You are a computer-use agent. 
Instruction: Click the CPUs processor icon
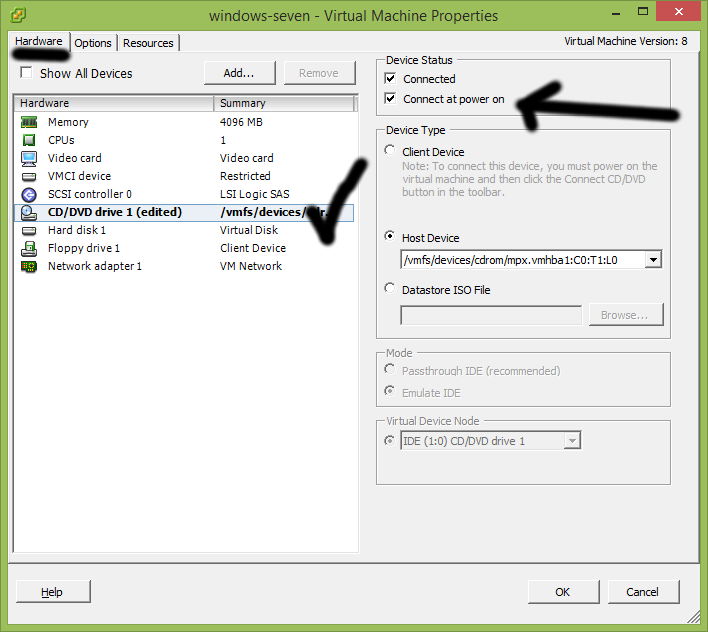(x=29, y=140)
